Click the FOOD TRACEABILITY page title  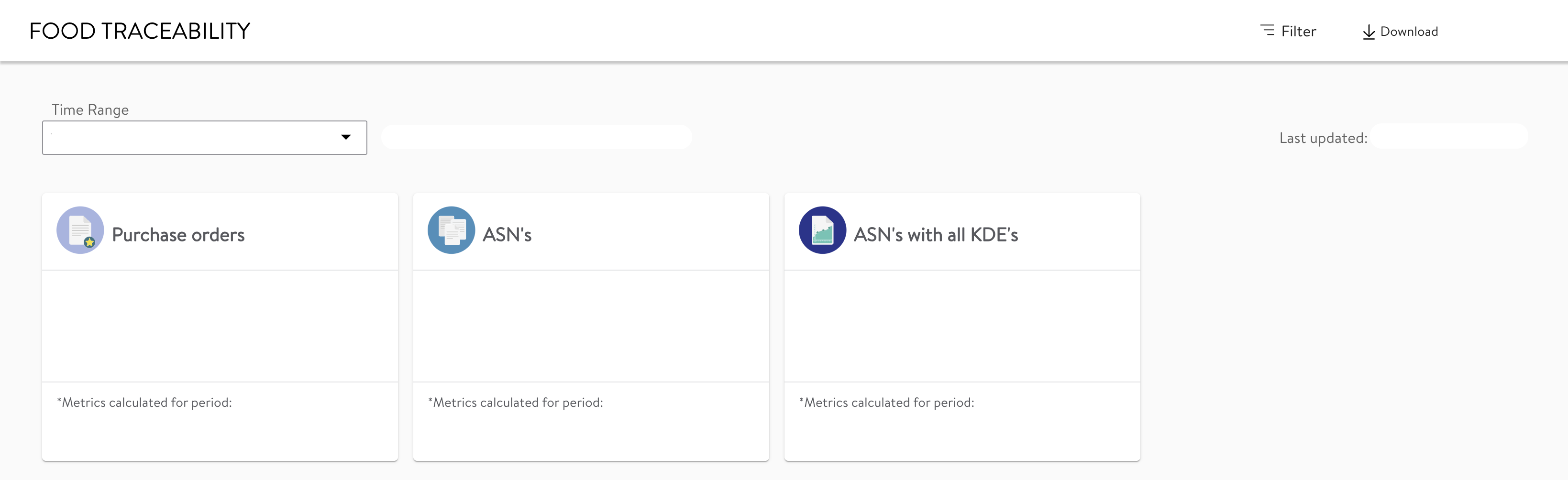tap(140, 31)
